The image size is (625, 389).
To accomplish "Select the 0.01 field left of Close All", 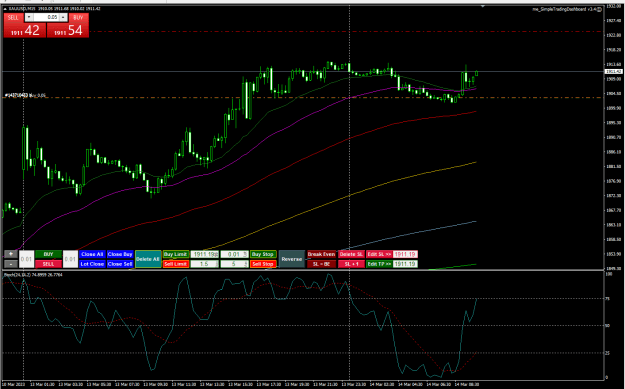I will tap(70, 259).
